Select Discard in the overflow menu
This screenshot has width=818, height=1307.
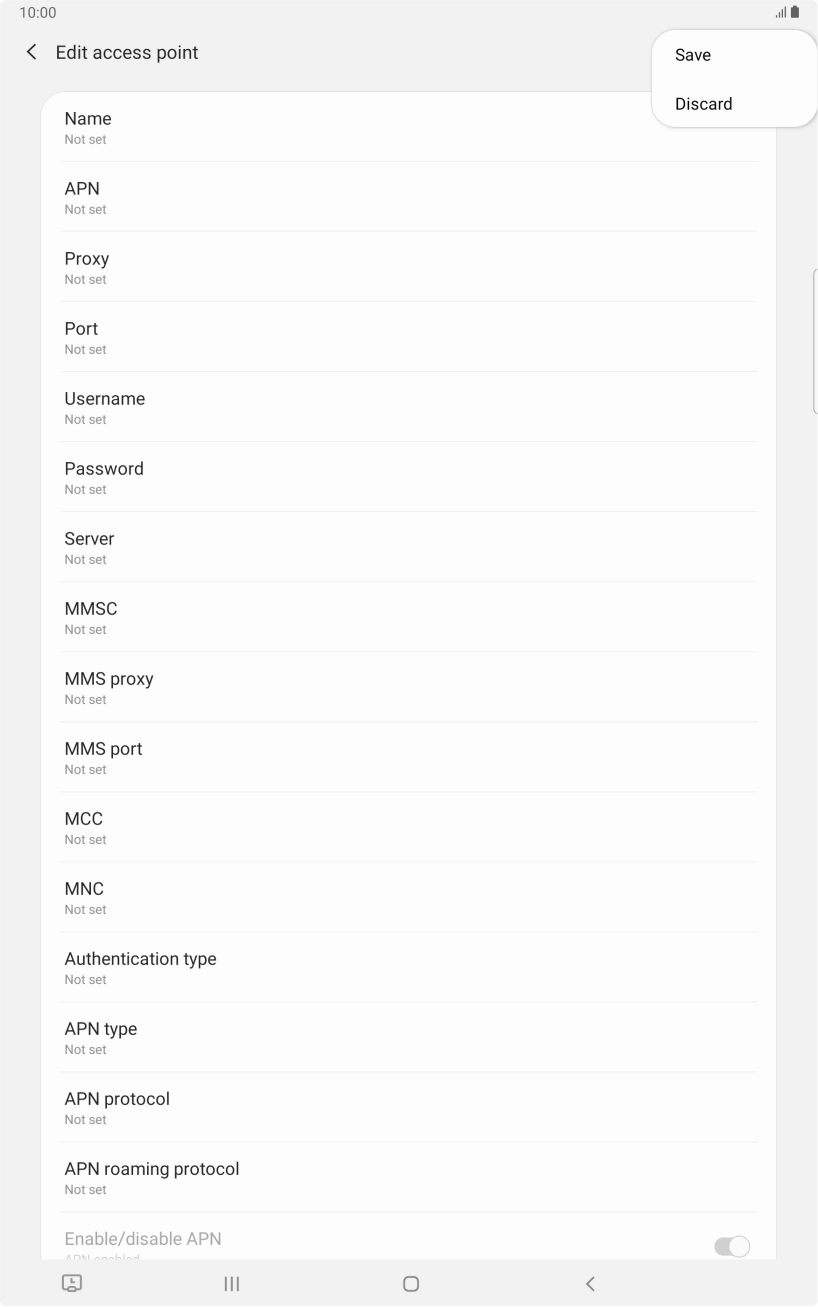(x=703, y=104)
